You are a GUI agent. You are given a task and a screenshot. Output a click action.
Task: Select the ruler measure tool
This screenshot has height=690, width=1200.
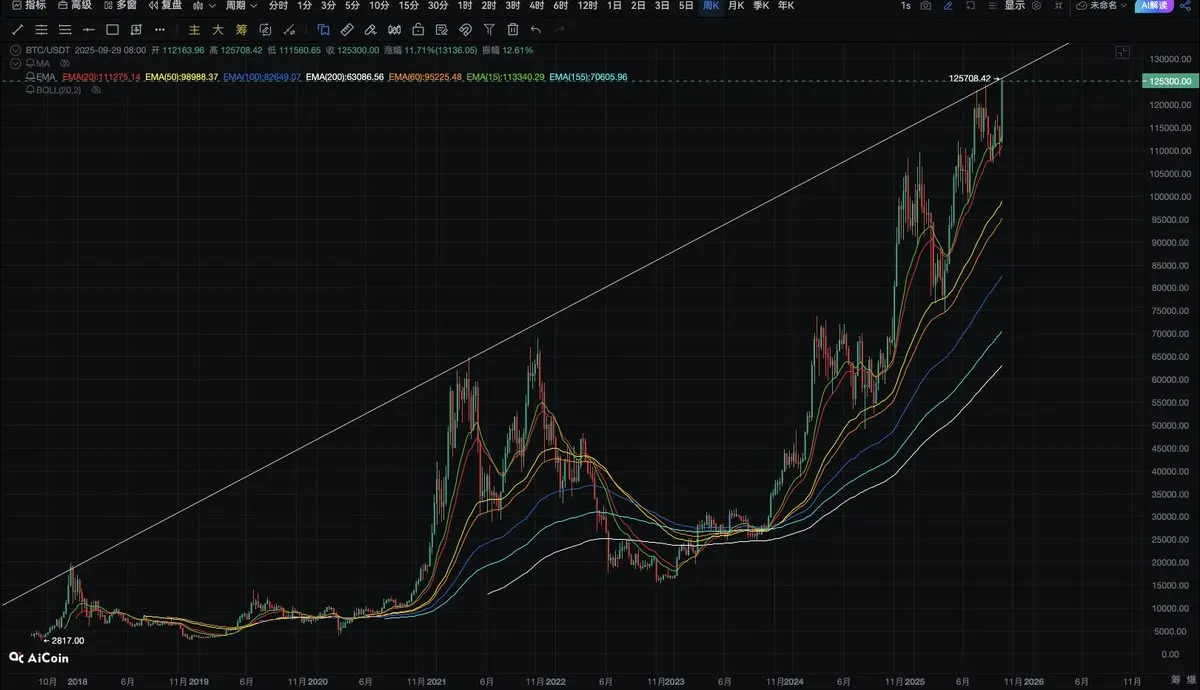click(347, 30)
